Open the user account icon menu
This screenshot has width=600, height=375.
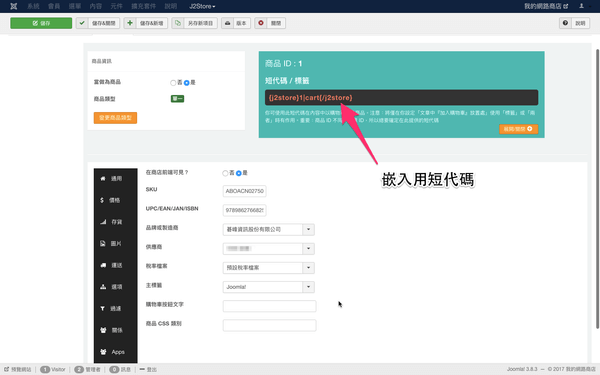click(x=581, y=6)
